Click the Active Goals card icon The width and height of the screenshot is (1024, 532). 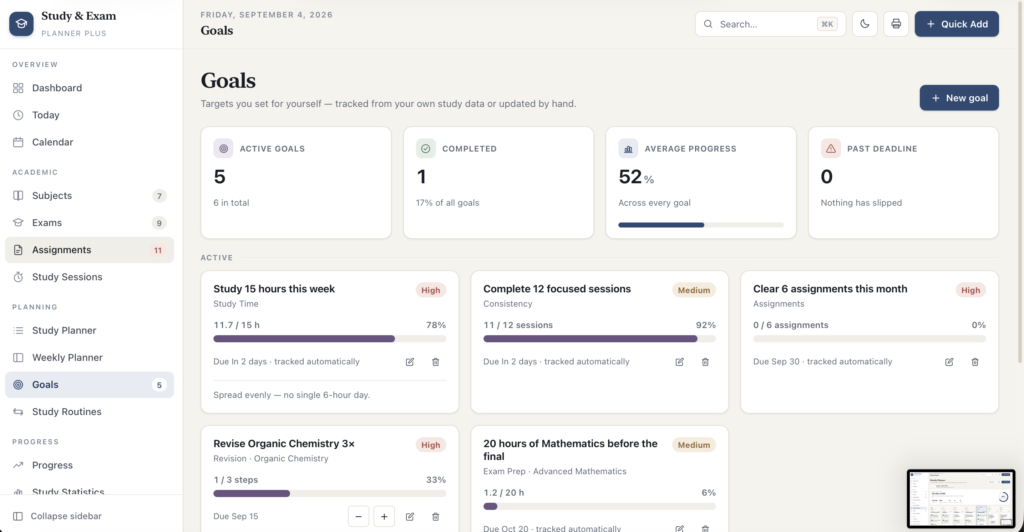[223, 148]
